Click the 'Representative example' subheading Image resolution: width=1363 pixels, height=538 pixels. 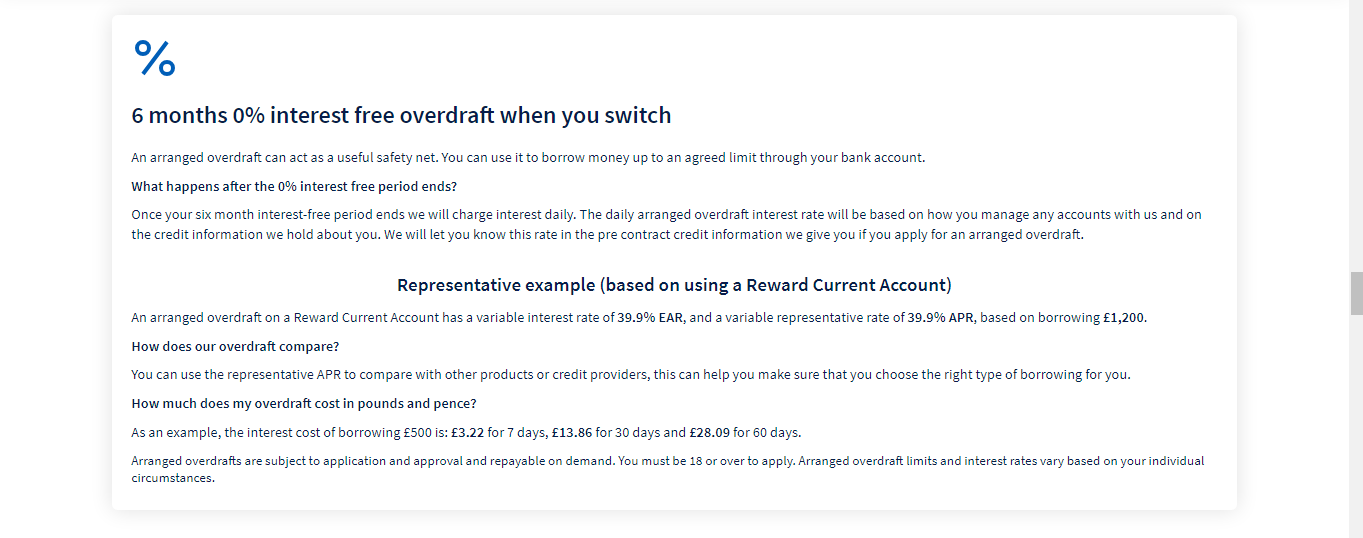click(674, 285)
